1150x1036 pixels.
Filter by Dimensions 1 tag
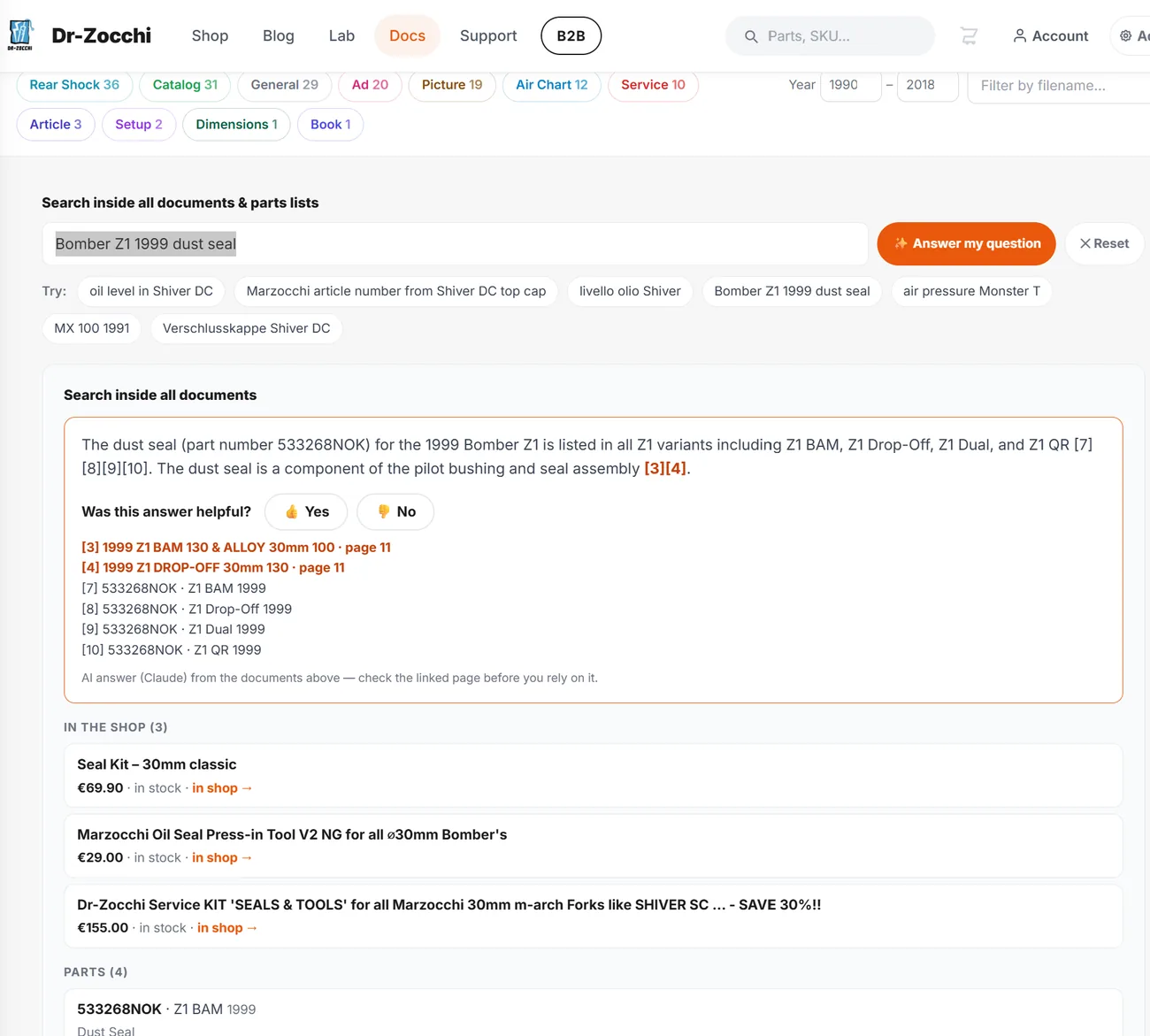pos(236,125)
